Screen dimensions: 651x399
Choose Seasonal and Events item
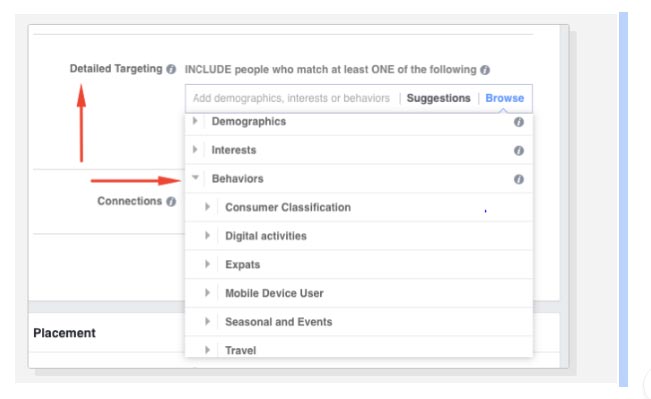coord(279,322)
